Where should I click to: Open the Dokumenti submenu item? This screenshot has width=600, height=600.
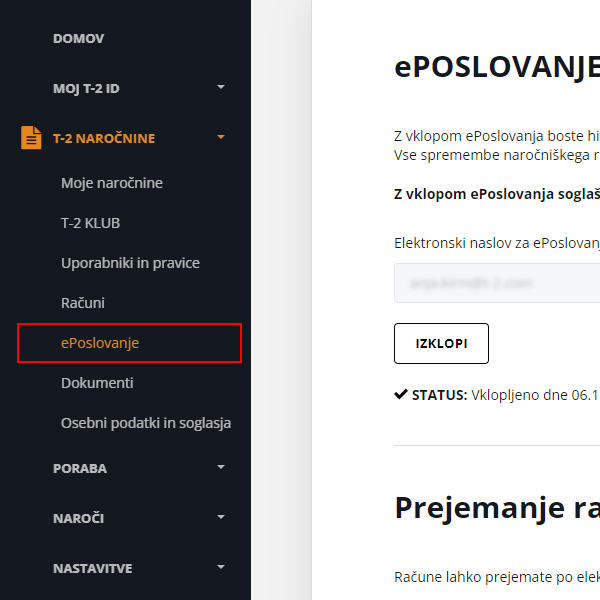97,383
